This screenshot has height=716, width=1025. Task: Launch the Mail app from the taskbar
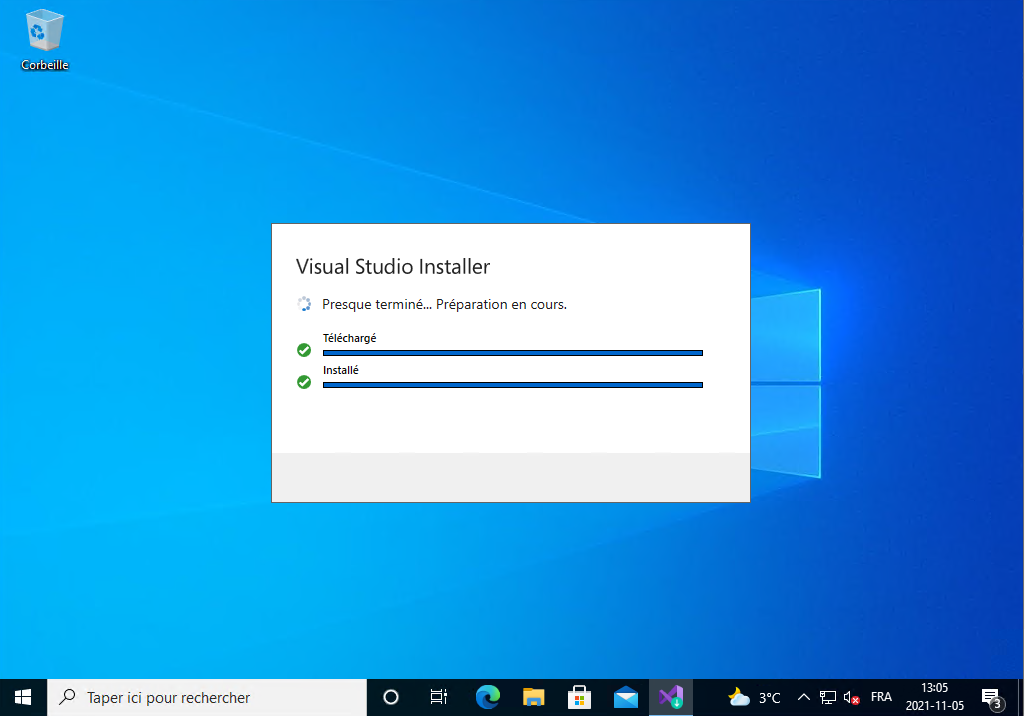626,697
